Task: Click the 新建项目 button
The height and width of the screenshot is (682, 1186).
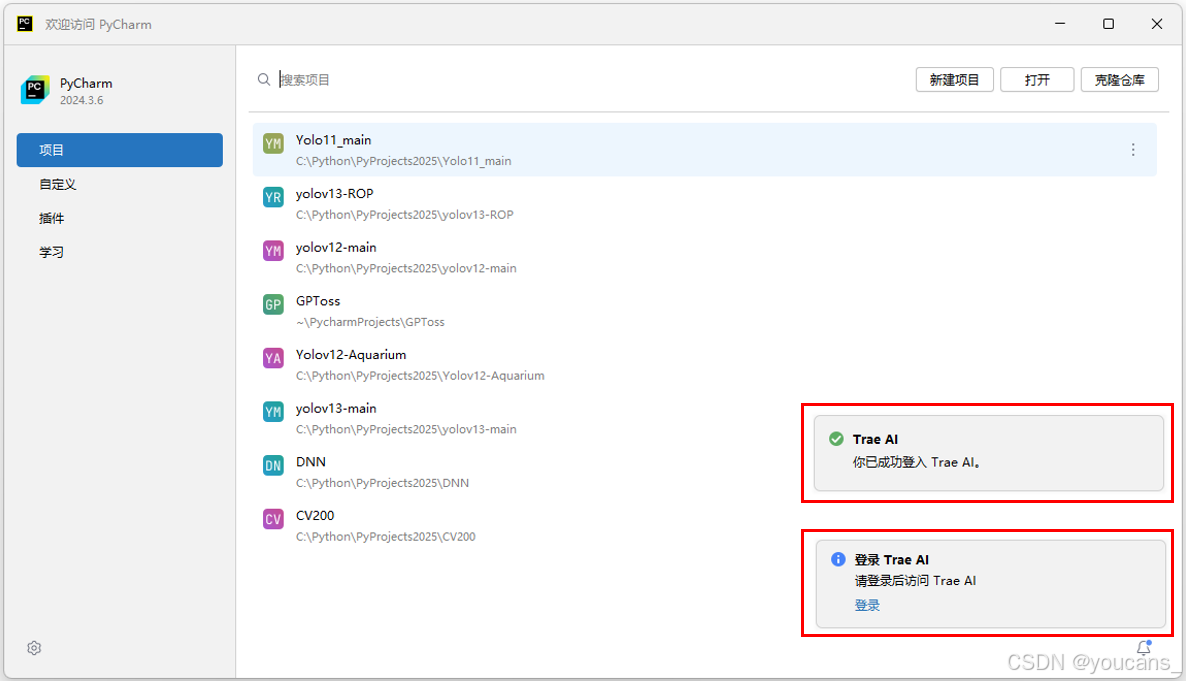Action: tap(954, 79)
